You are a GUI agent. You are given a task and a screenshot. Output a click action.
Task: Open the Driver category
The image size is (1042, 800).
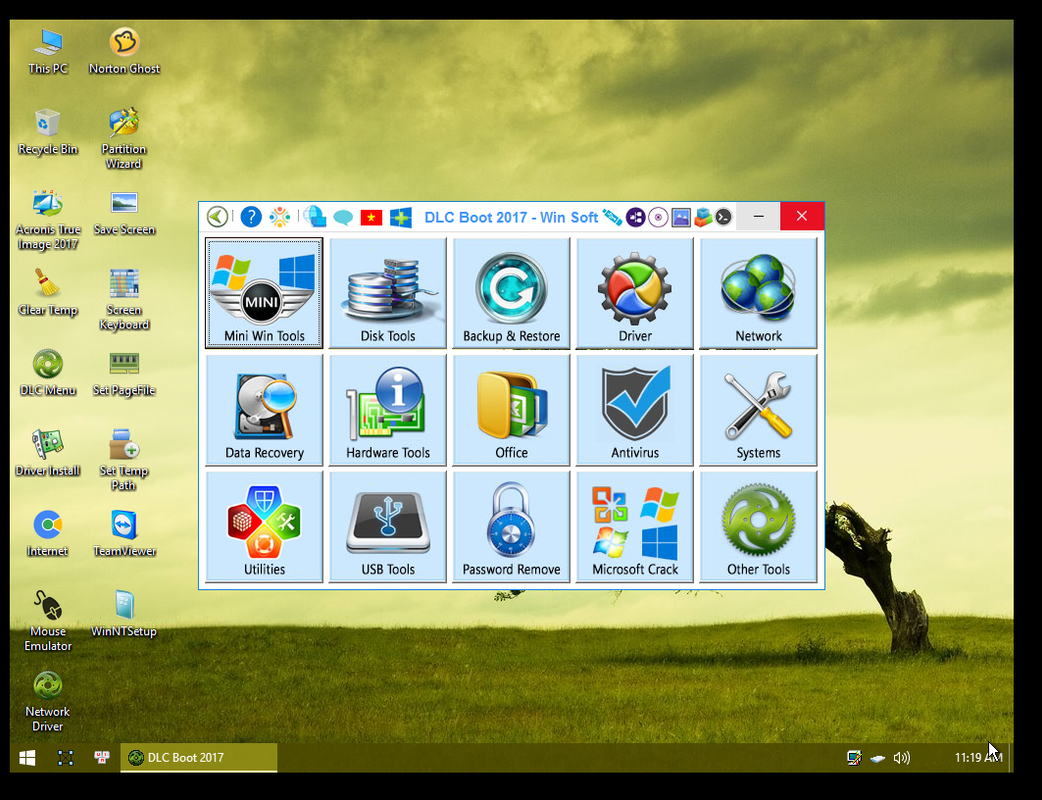click(635, 292)
